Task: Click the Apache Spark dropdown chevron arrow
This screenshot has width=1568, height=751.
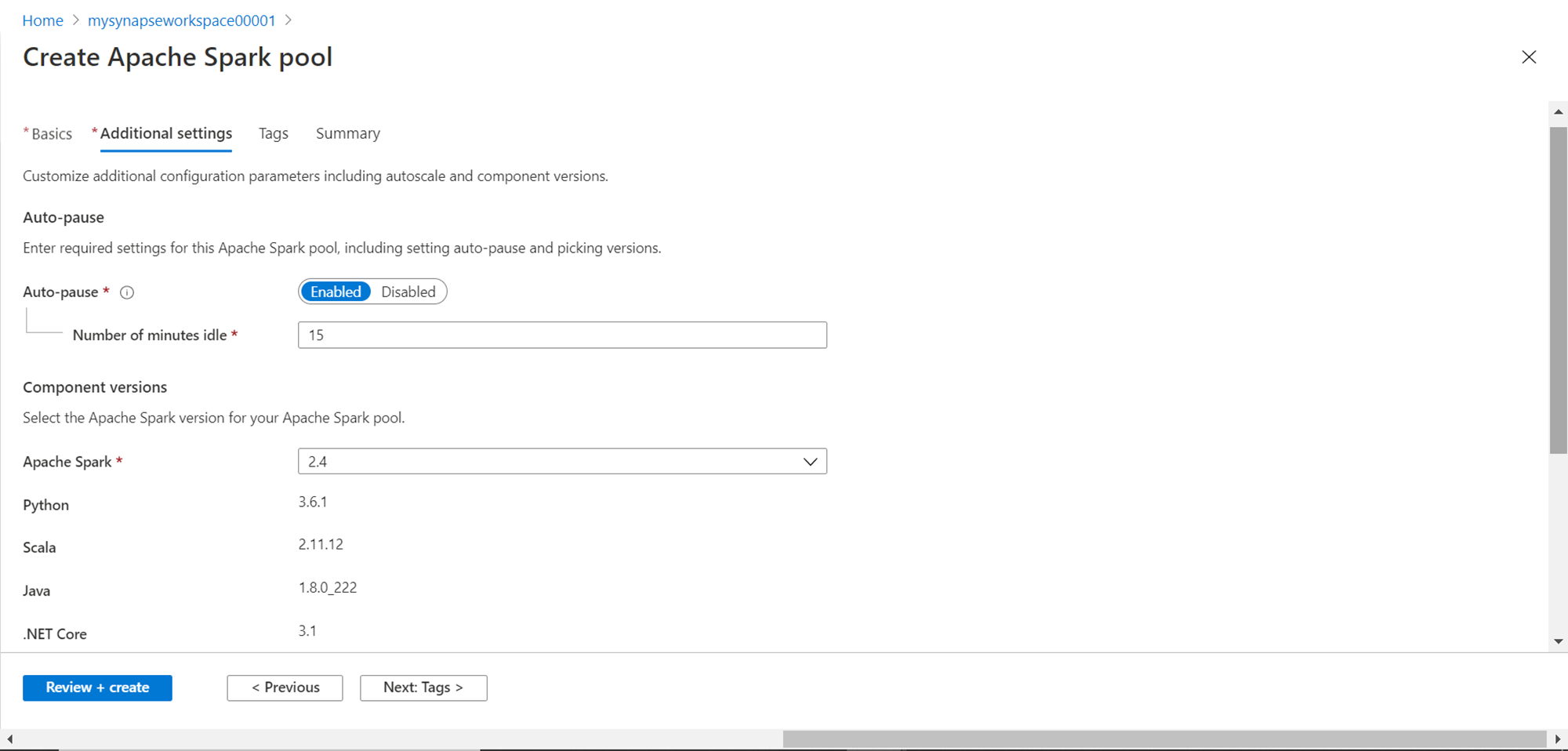Action: [x=810, y=462]
